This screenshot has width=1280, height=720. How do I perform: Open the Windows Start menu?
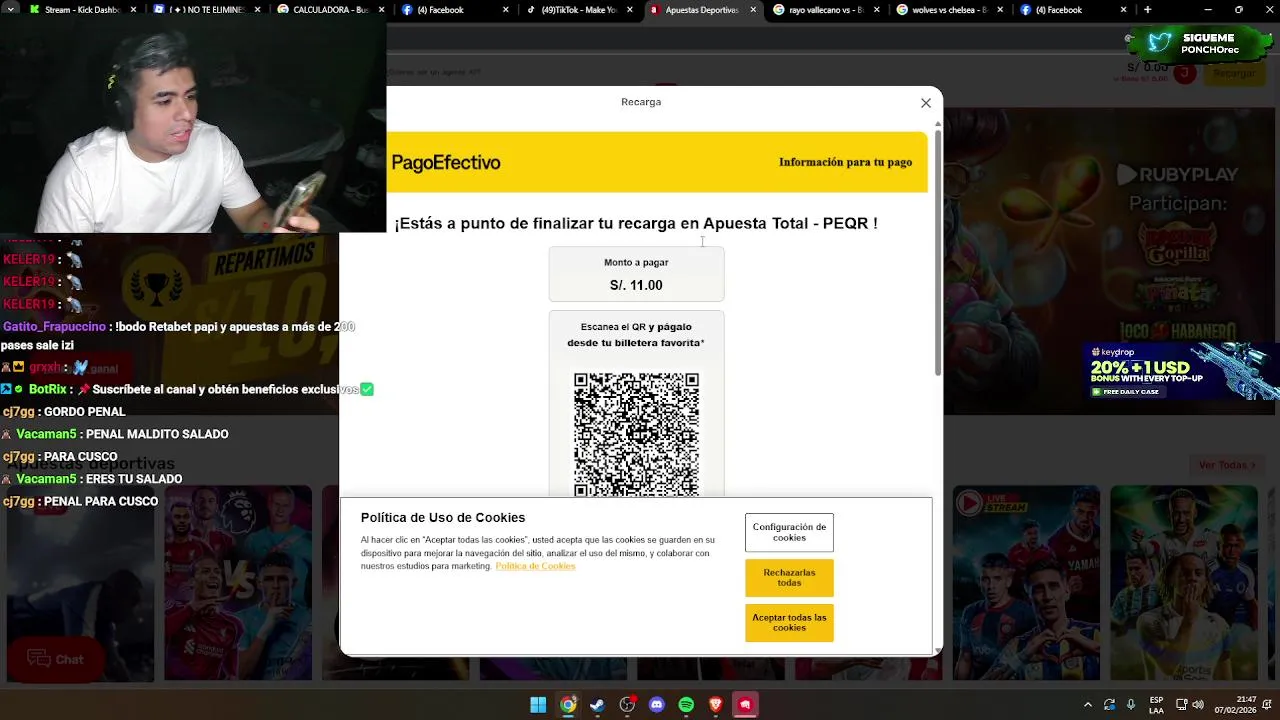[x=538, y=705]
